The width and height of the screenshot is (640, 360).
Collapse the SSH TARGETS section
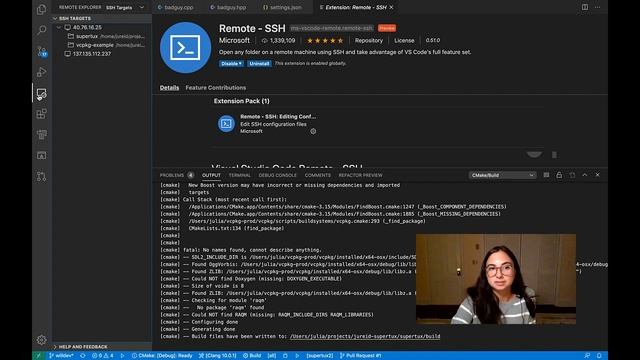coord(75,18)
